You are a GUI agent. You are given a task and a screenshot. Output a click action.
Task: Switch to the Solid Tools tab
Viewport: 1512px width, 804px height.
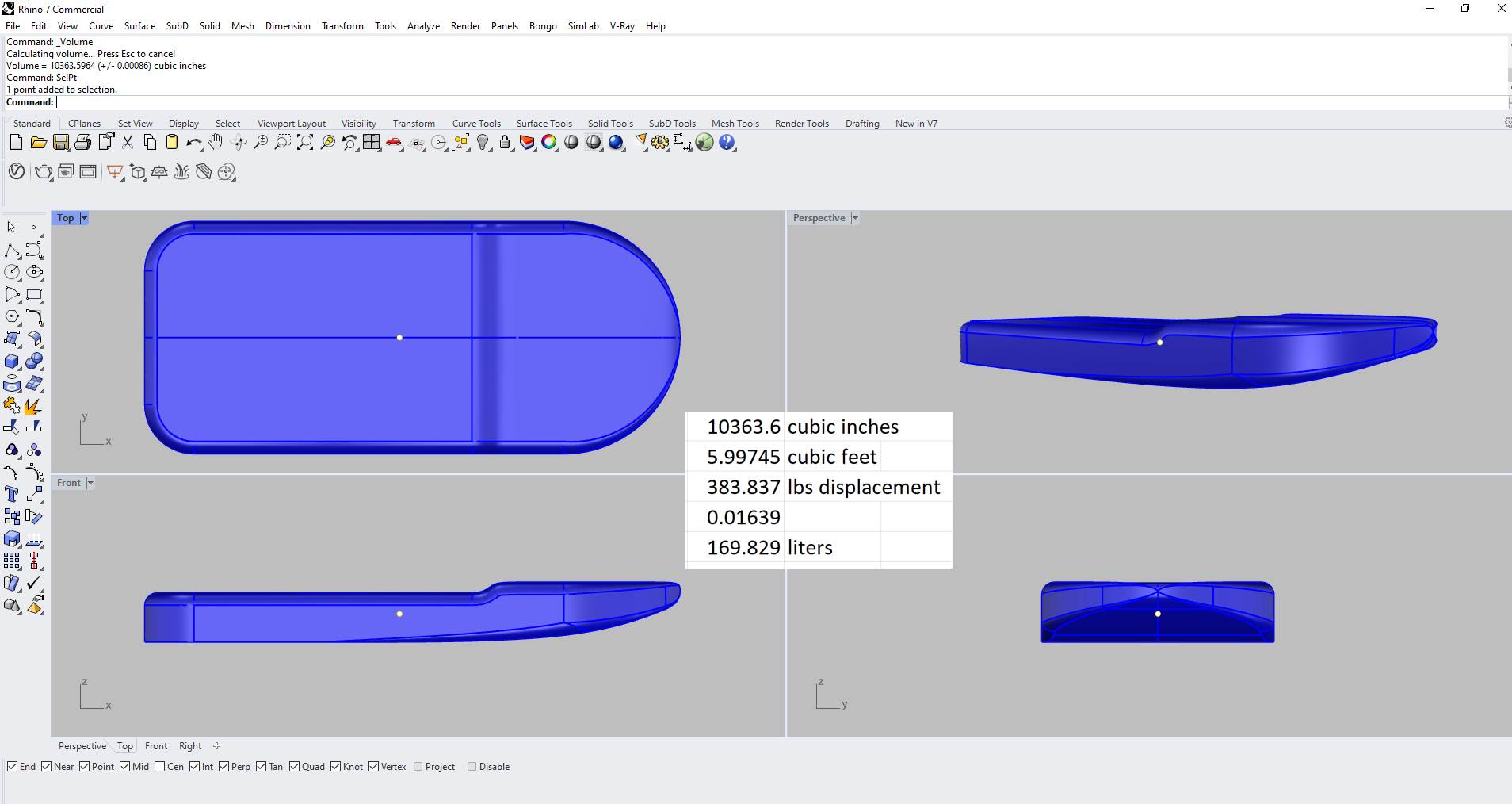coord(610,124)
